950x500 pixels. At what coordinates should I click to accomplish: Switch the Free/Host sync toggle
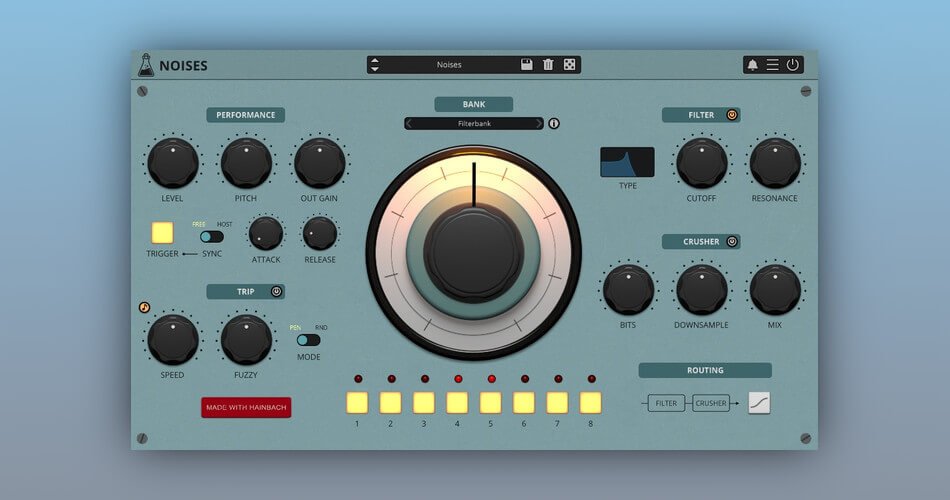tap(211, 237)
